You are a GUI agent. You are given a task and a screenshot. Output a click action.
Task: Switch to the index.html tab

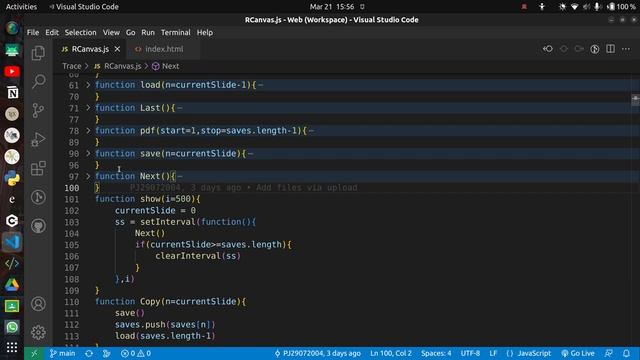coord(164,49)
